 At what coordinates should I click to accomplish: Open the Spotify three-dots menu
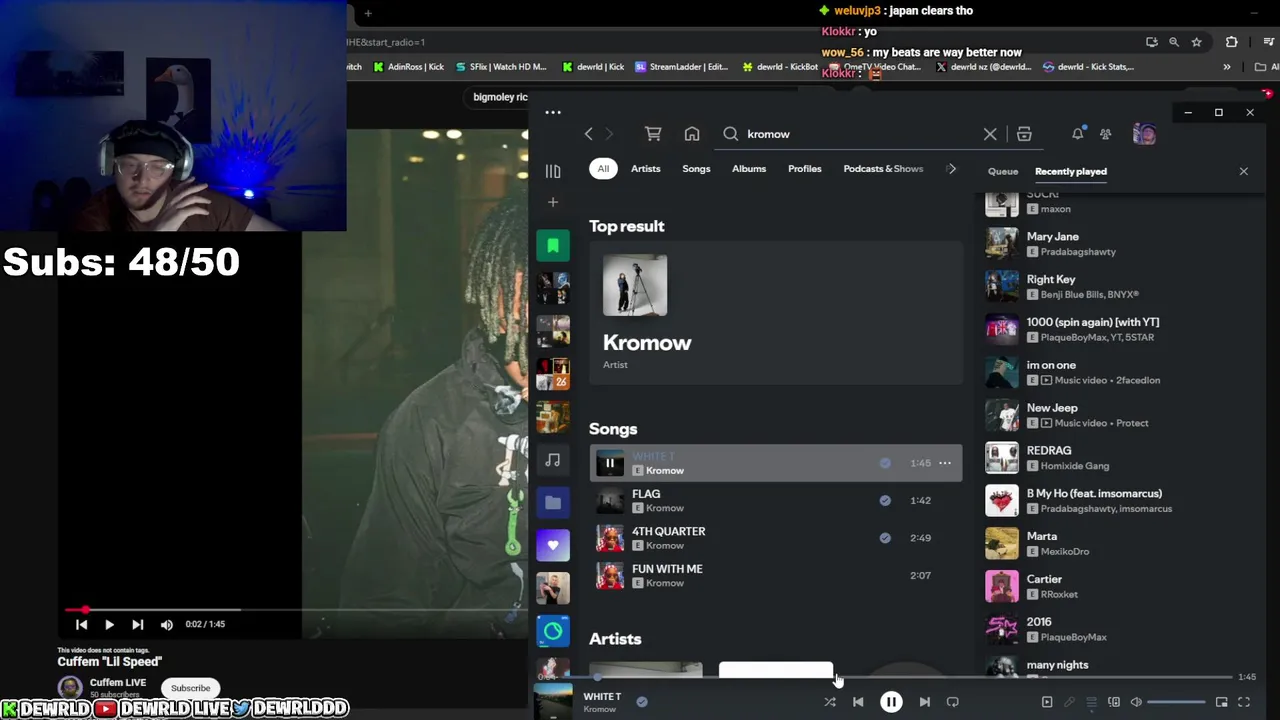click(553, 112)
